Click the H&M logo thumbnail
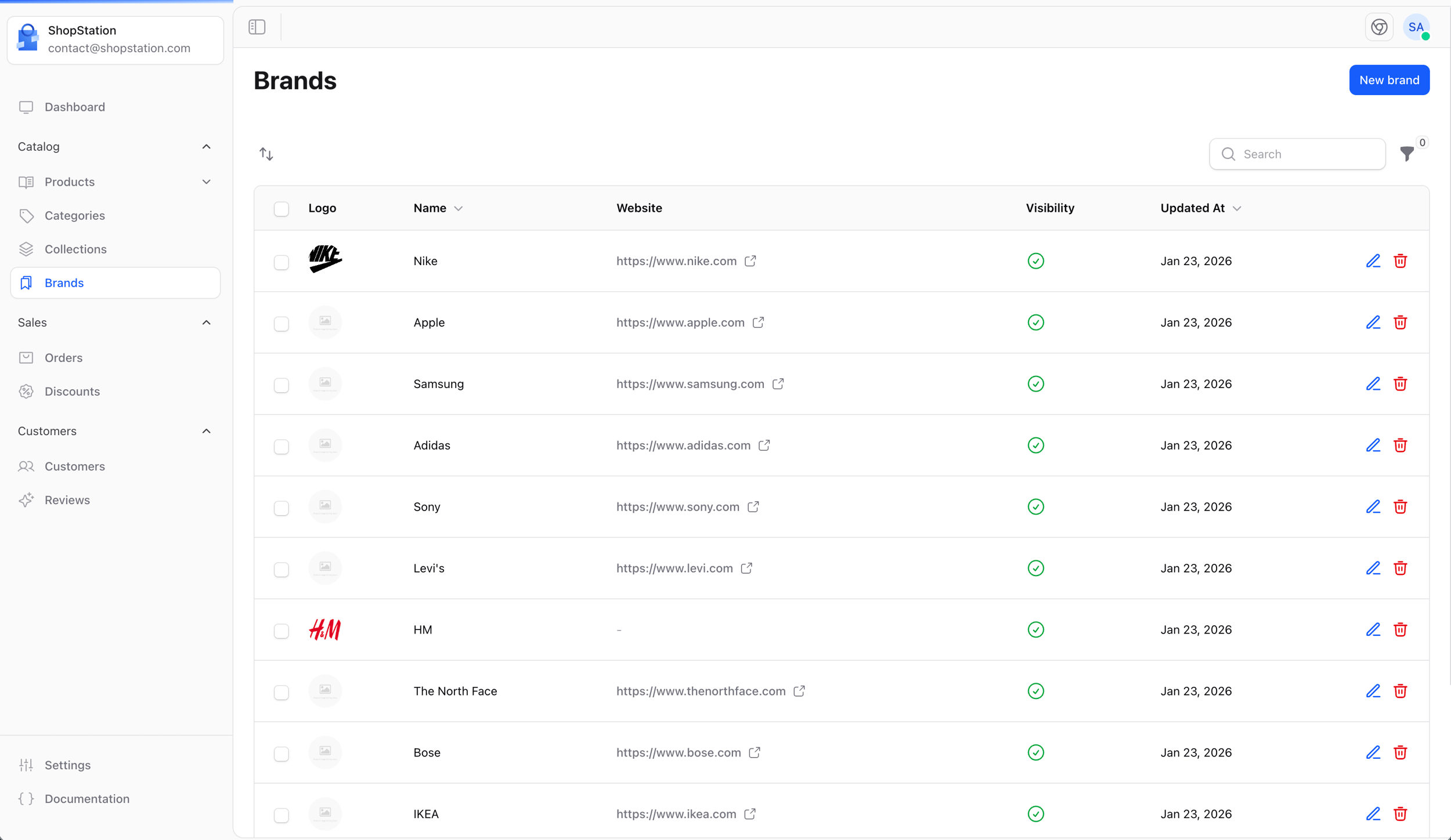1451x840 pixels. (325, 629)
